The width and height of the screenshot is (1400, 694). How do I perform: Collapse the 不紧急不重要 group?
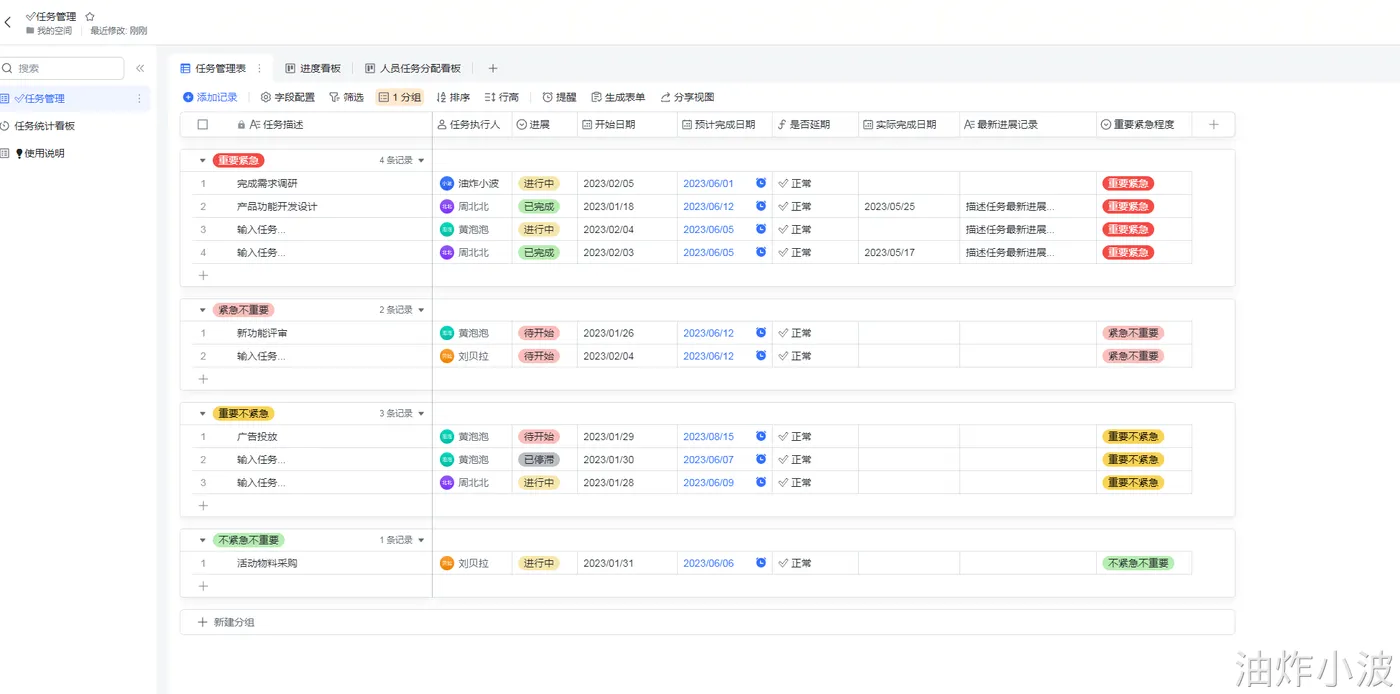(x=202, y=540)
